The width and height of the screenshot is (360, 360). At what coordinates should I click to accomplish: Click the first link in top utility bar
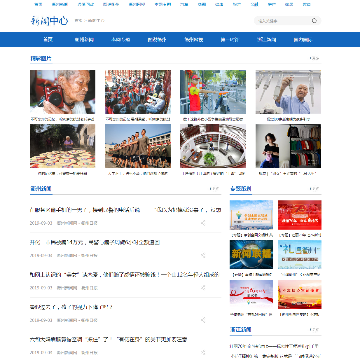coord(38,4)
